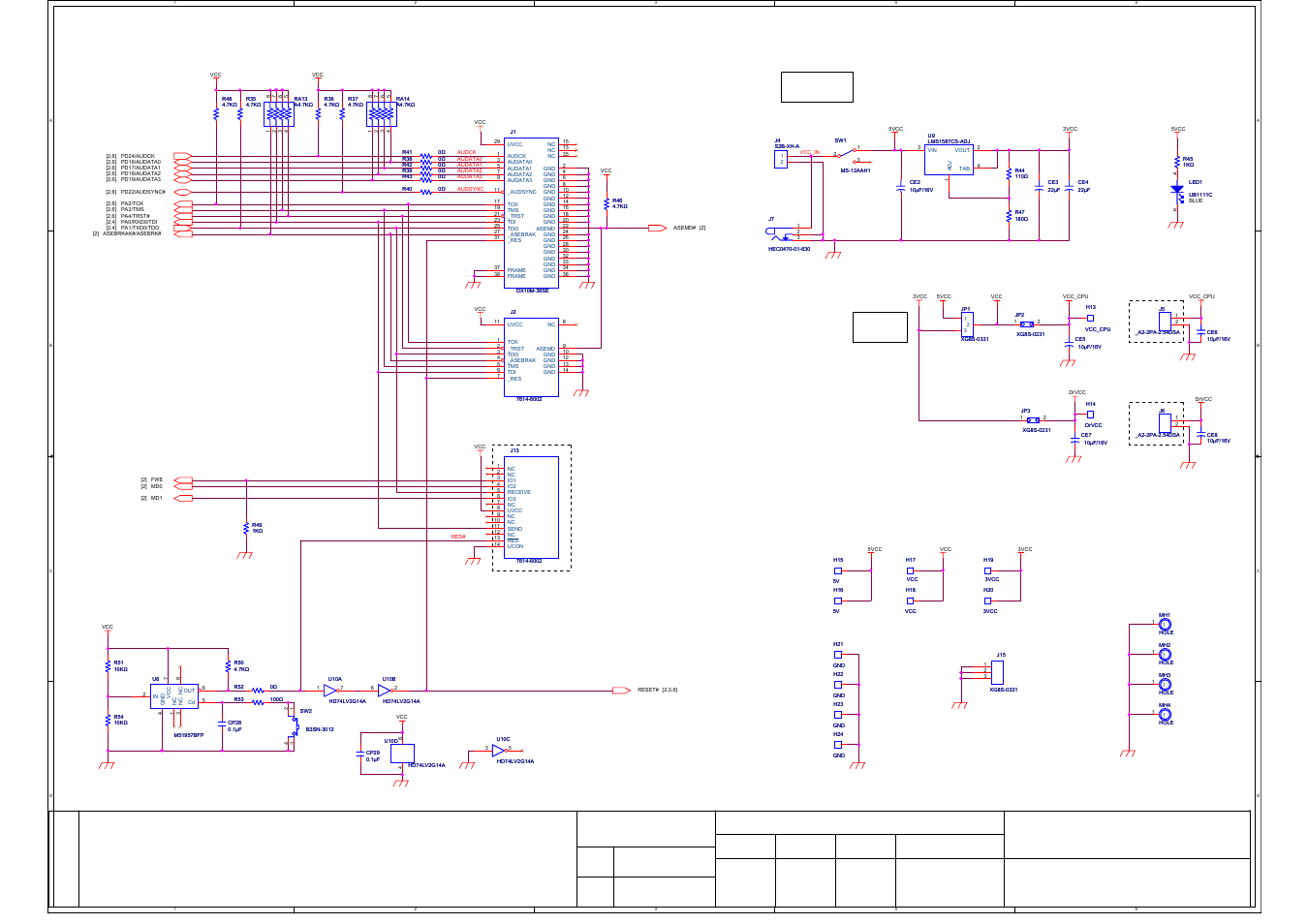The width and height of the screenshot is (1308, 924).
Task: Select the J4 two-pin power connector
Action: click(x=781, y=159)
